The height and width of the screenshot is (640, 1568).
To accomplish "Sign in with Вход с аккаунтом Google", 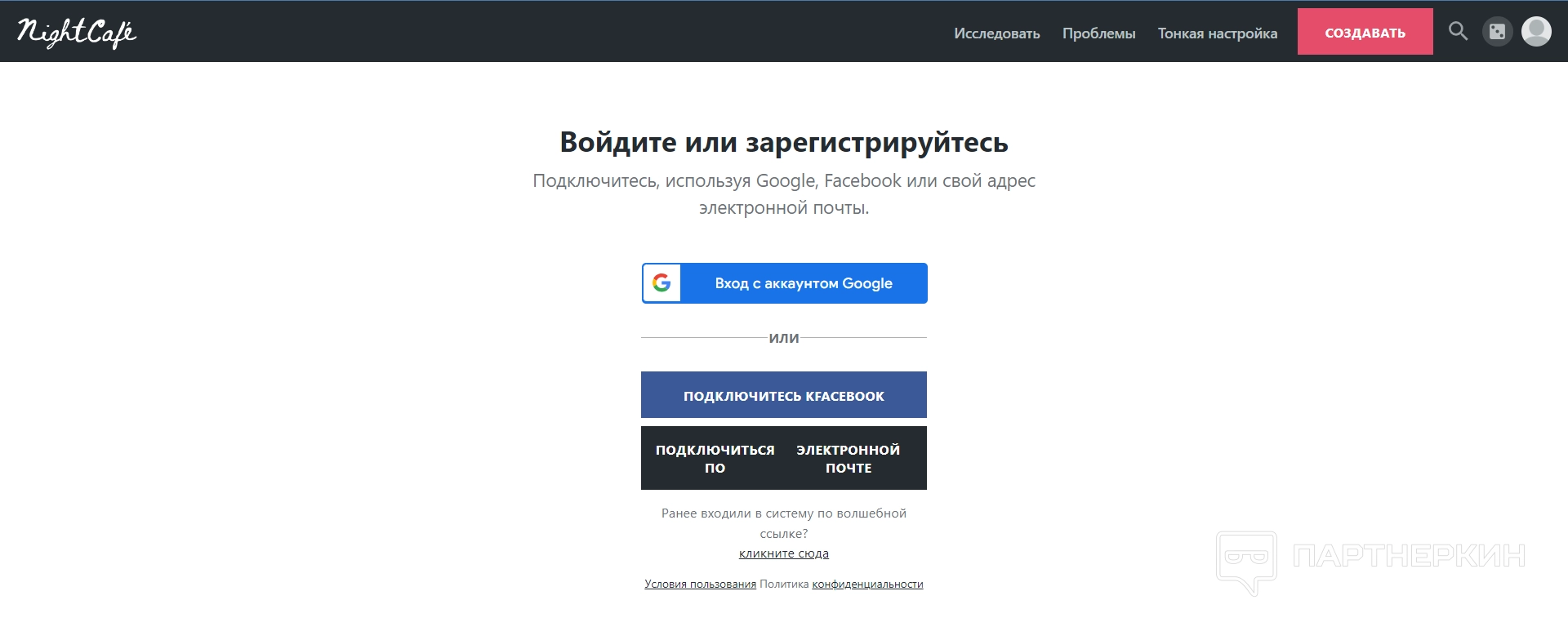I will pos(784,283).
